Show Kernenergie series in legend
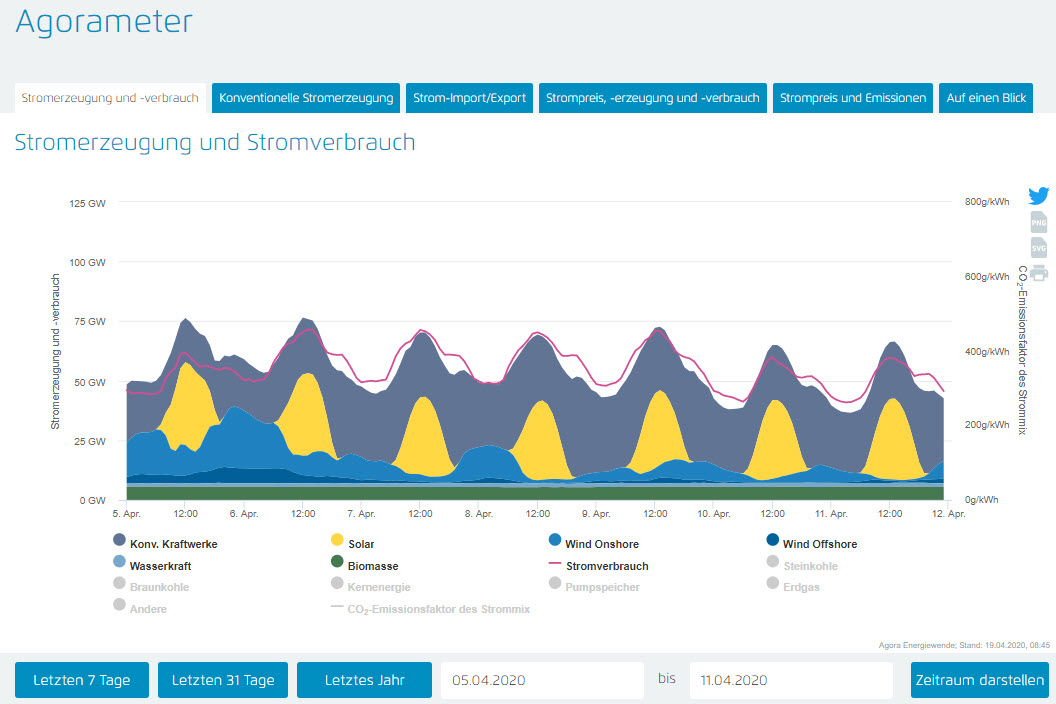 (381, 587)
